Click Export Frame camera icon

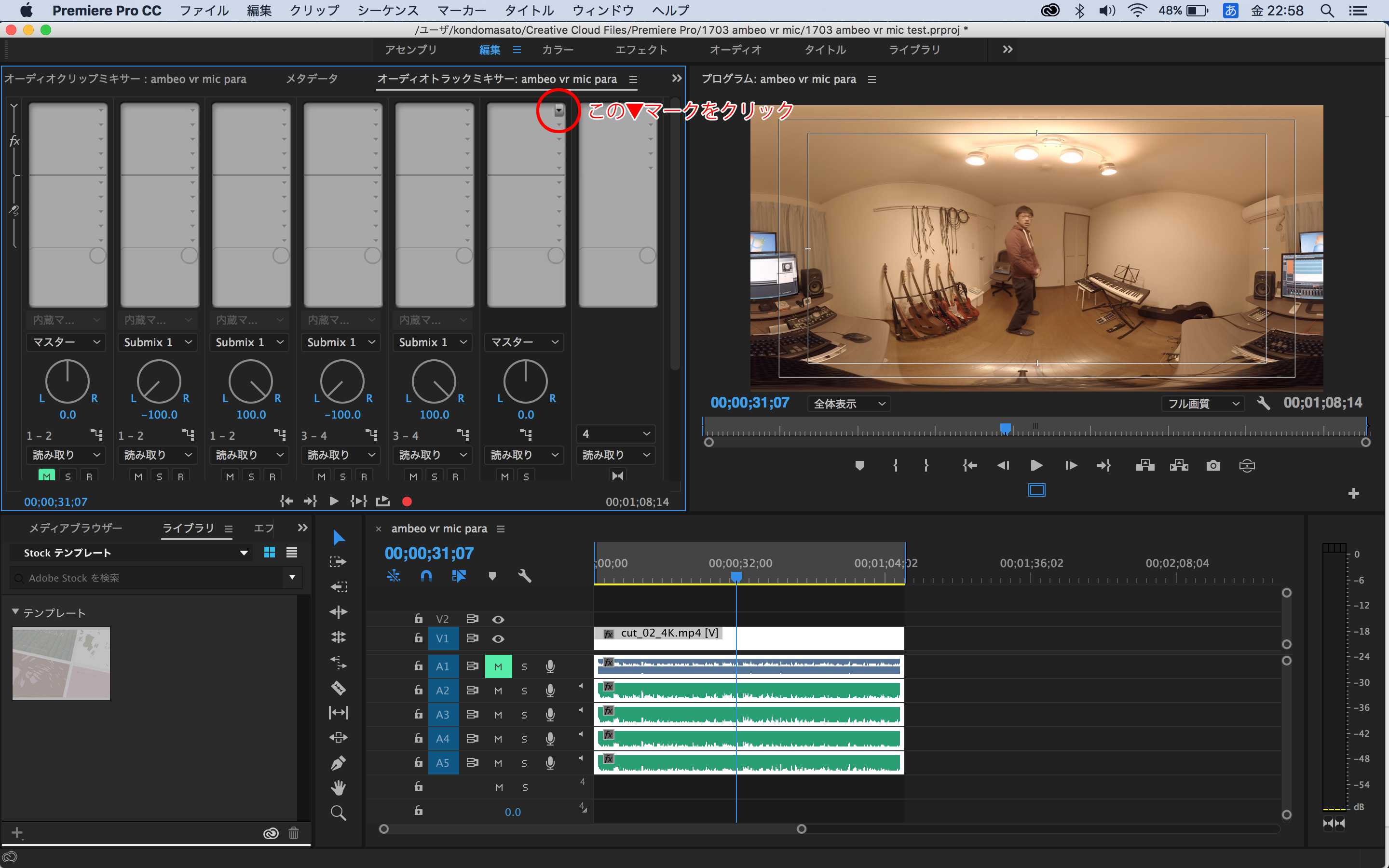coord(1213,465)
